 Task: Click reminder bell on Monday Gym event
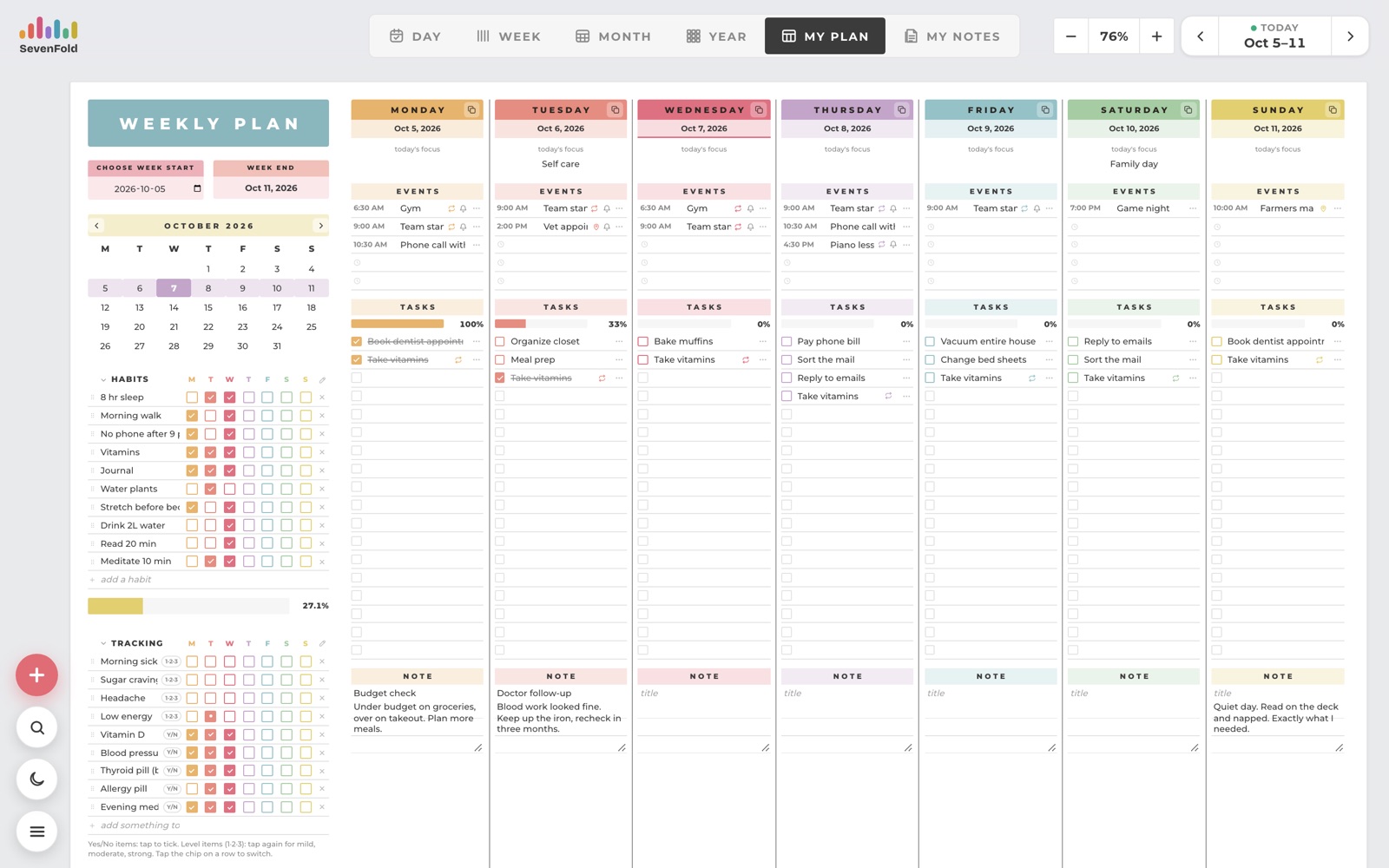pos(463,208)
